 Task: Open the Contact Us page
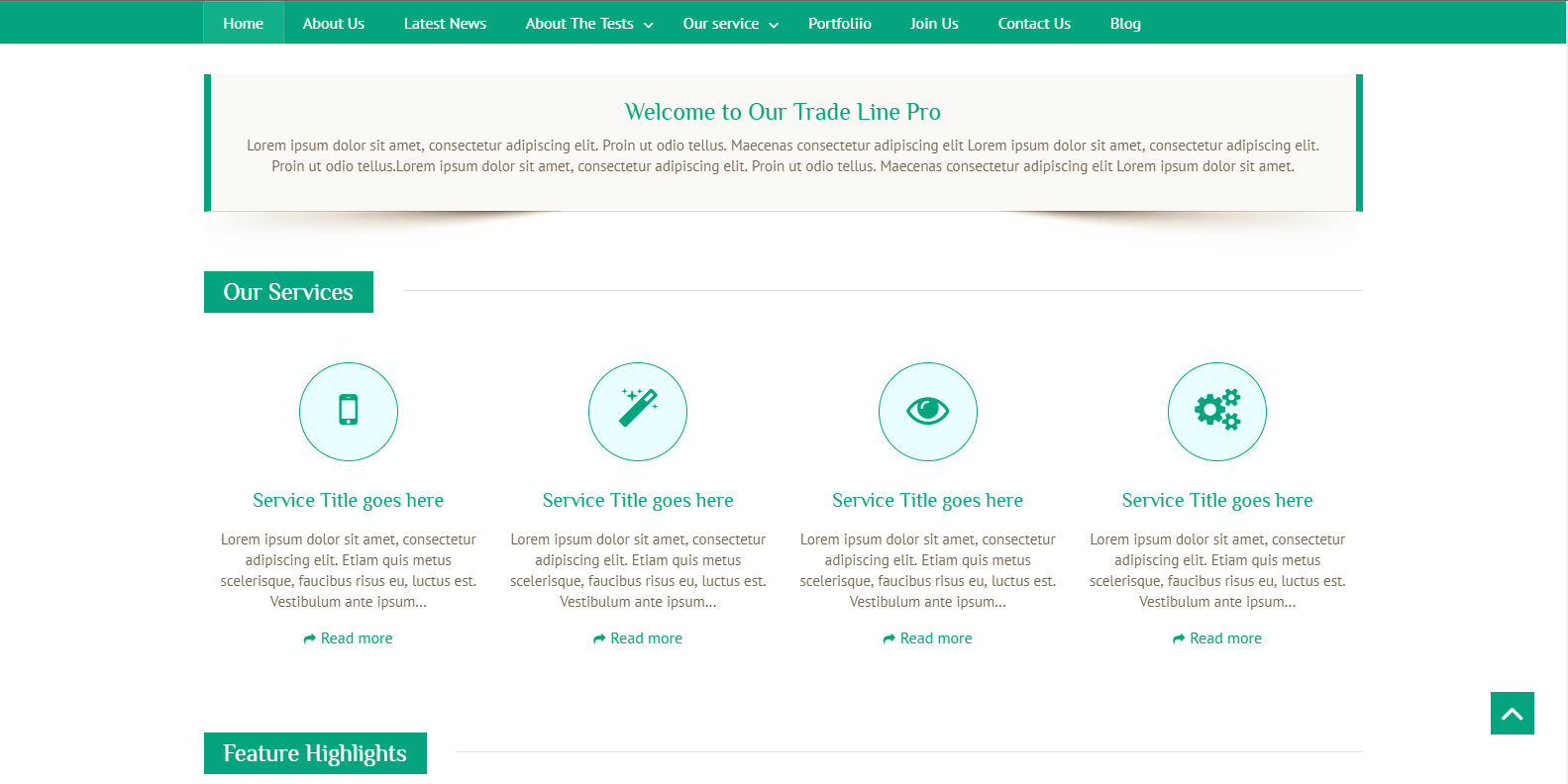(x=1034, y=24)
